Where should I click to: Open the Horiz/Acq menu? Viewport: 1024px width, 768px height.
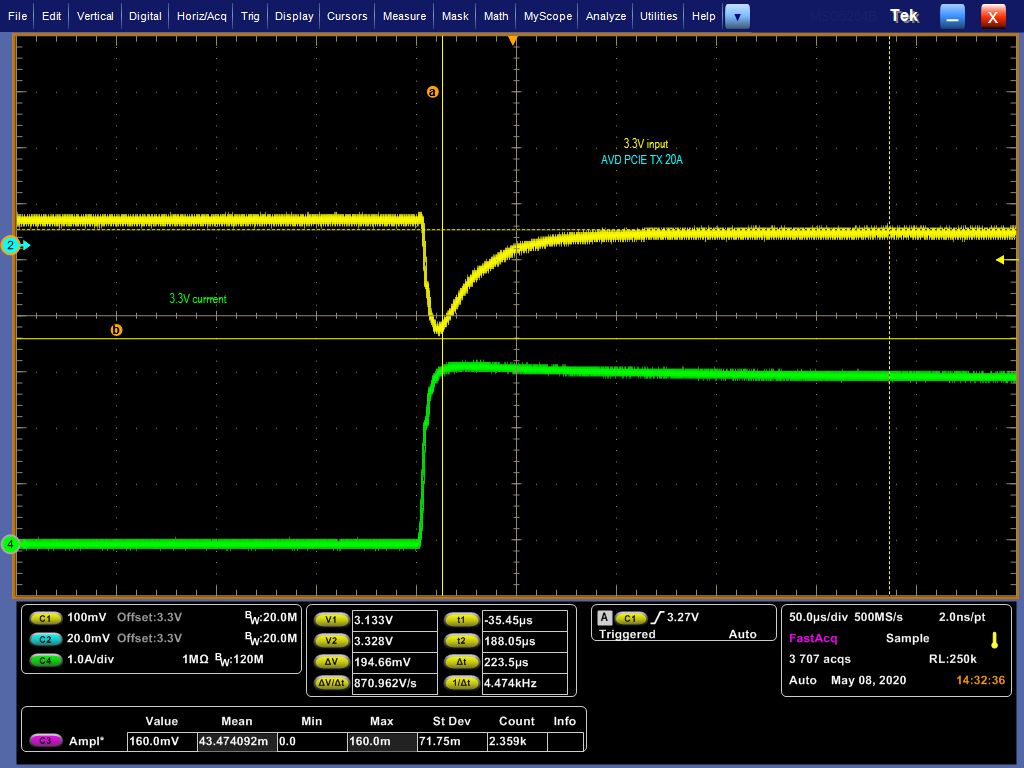coord(201,16)
